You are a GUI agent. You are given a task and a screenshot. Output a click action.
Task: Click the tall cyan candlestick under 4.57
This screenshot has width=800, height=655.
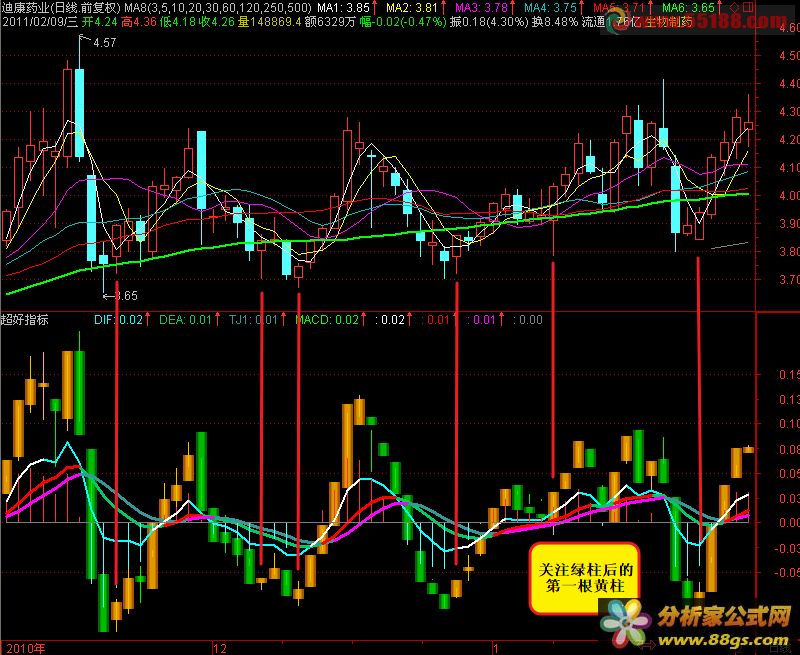(80, 112)
